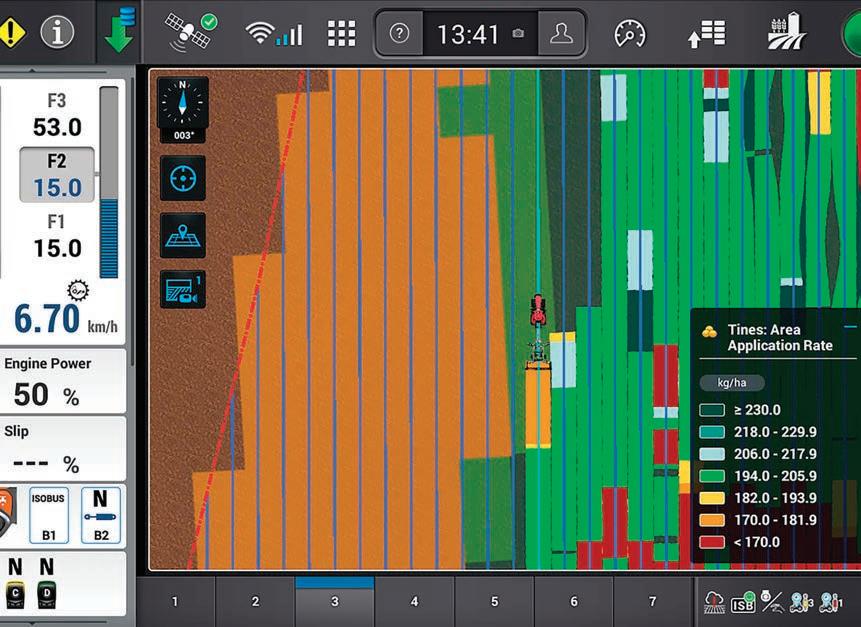Image resolution: width=861 pixels, height=627 pixels.
Task: Tap the cloud seeding task icon
Action: tap(714, 603)
